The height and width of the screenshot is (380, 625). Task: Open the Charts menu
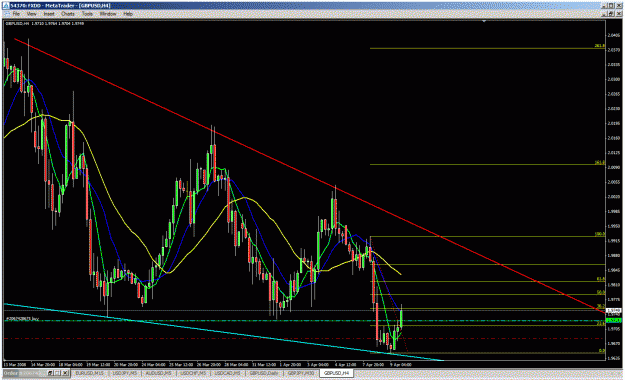tap(68, 14)
